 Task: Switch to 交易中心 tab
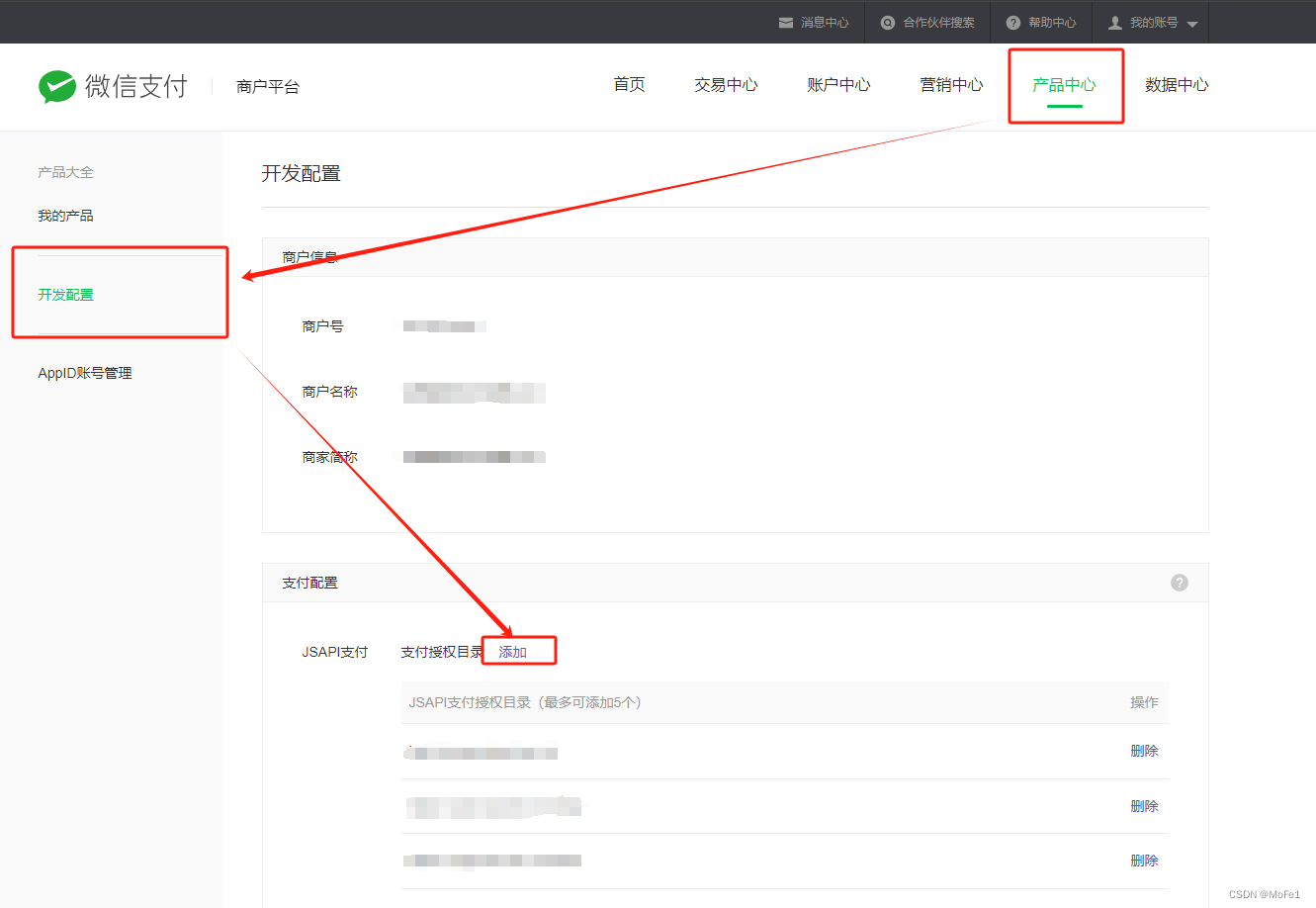pos(726,85)
